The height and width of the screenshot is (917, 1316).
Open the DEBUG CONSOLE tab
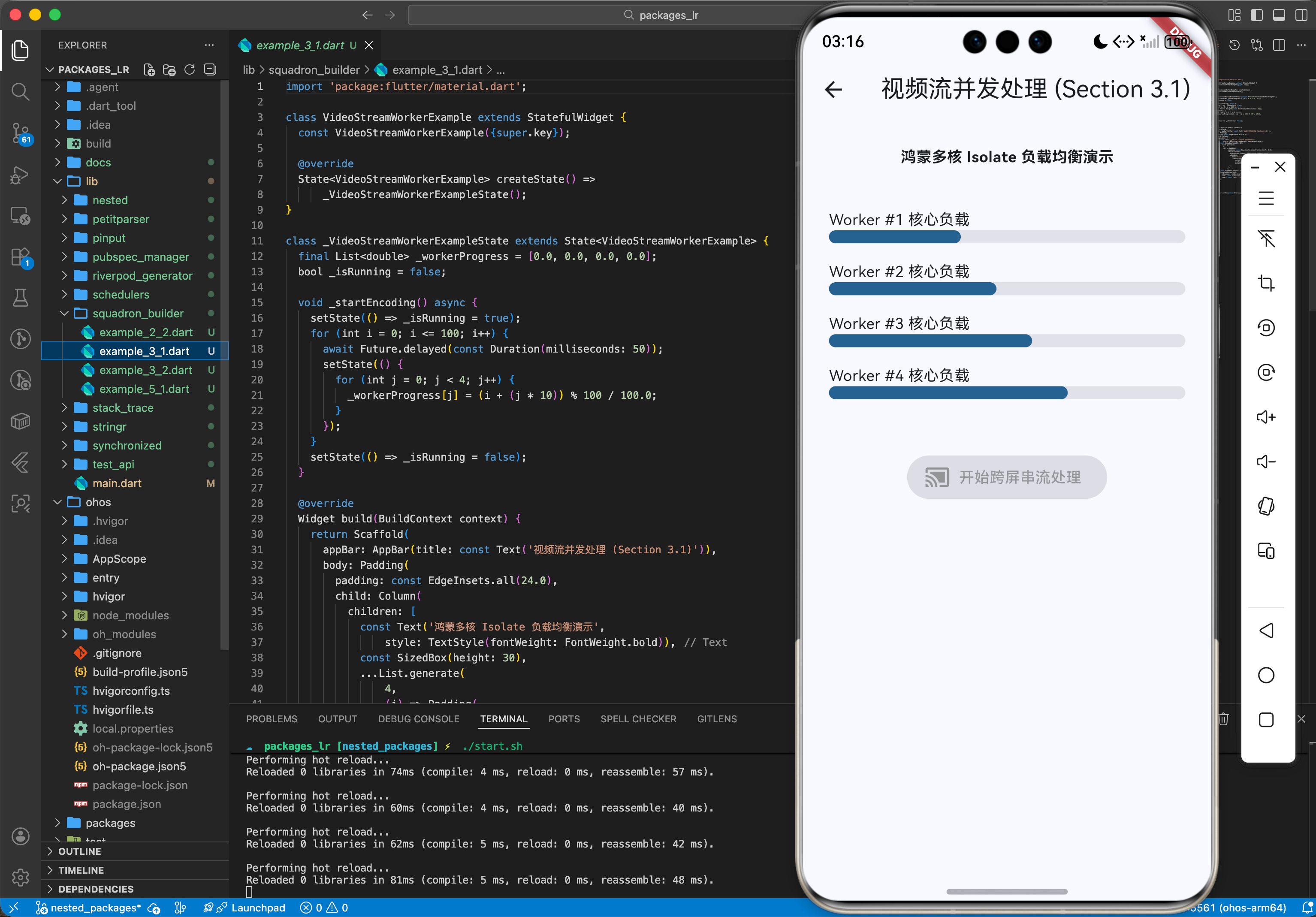pyautogui.click(x=418, y=719)
